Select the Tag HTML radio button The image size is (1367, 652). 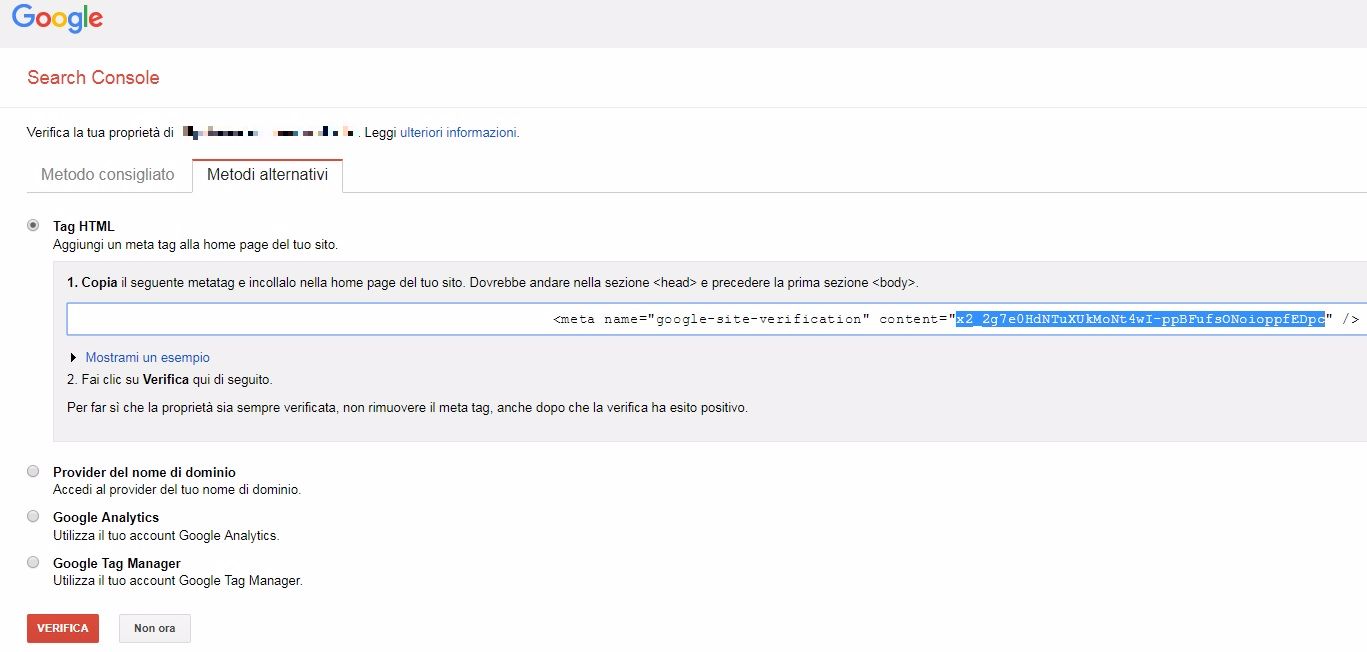point(33,225)
